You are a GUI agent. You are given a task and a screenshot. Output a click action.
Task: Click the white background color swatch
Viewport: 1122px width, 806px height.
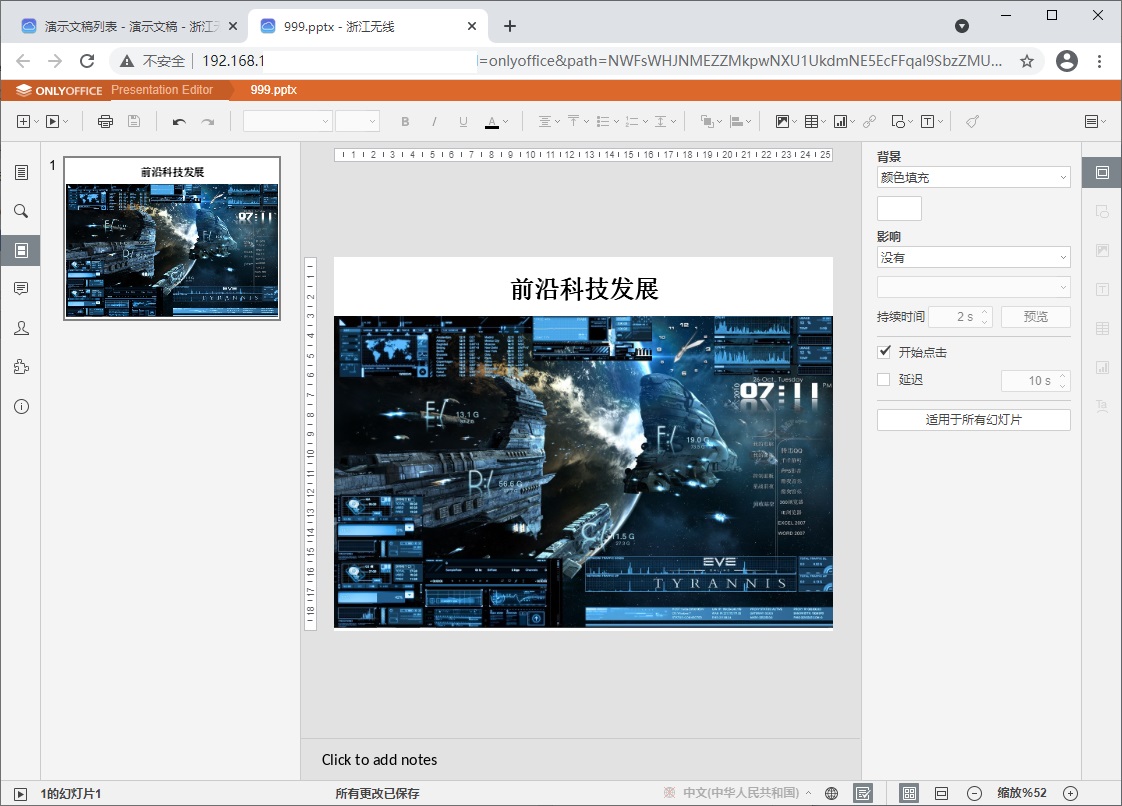pyautogui.click(x=899, y=208)
